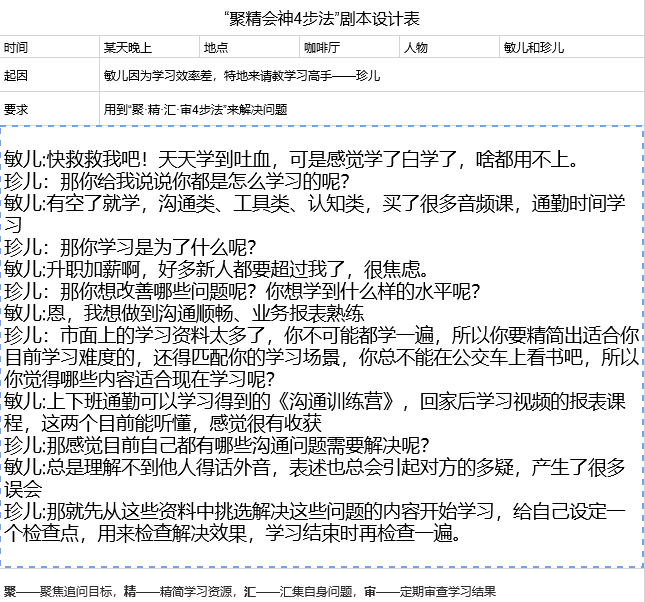Click the line 珍儿：那你想改善哪些问题呢？

[x=242, y=291]
